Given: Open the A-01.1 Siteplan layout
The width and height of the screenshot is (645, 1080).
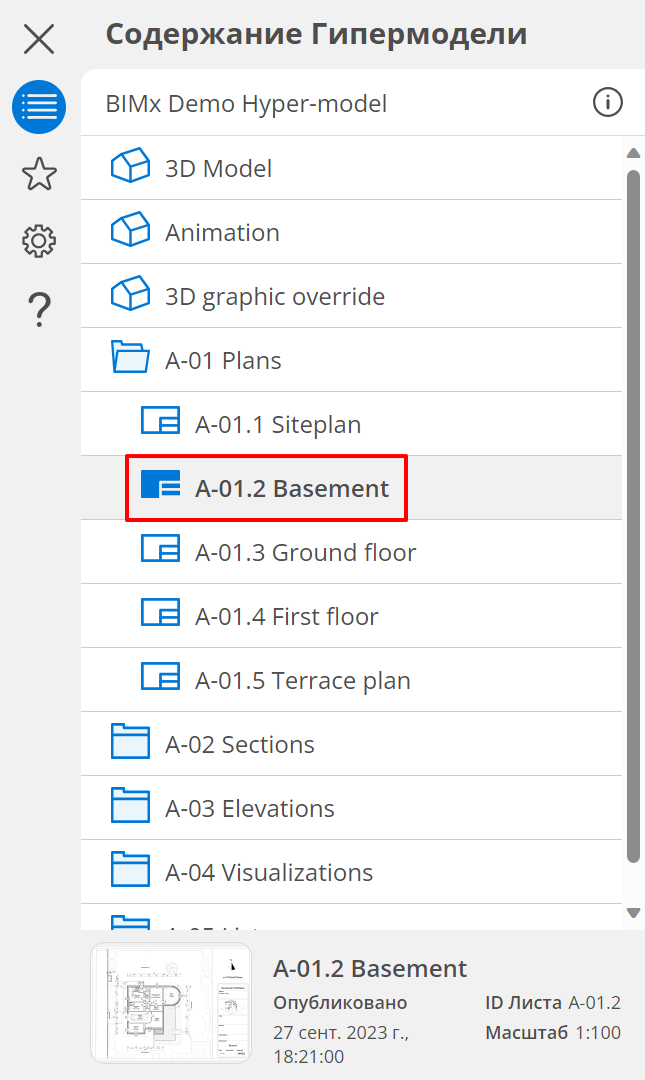Looking at the screenshot, I should 277,424.
